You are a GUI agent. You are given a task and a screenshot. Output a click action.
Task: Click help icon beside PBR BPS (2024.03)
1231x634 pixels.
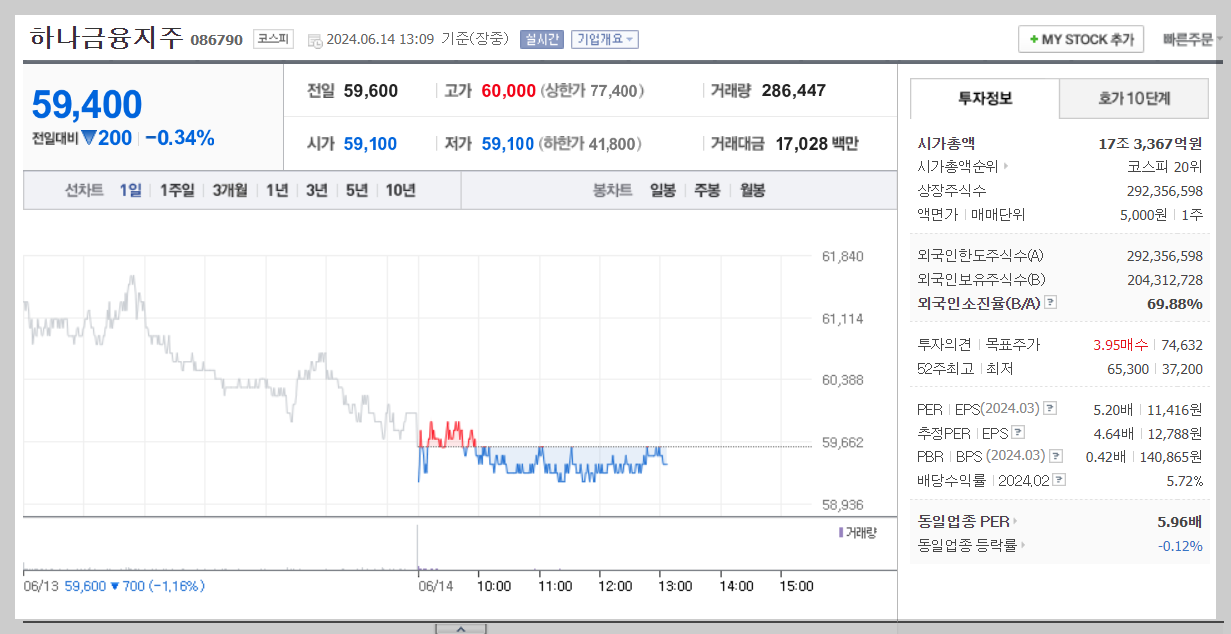pos(1058,457)
